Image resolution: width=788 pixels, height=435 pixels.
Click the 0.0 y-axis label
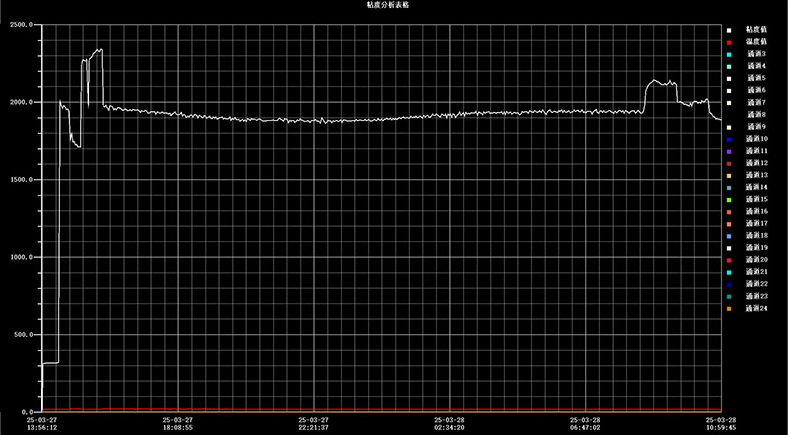[x=26, y=412]
